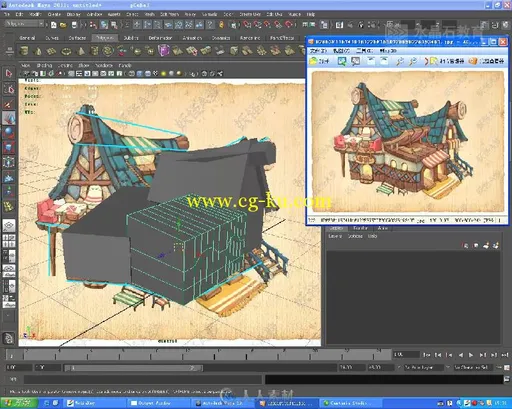Go to start of playback range
Viewport: 512px width, 409px height.
(427, 355)
